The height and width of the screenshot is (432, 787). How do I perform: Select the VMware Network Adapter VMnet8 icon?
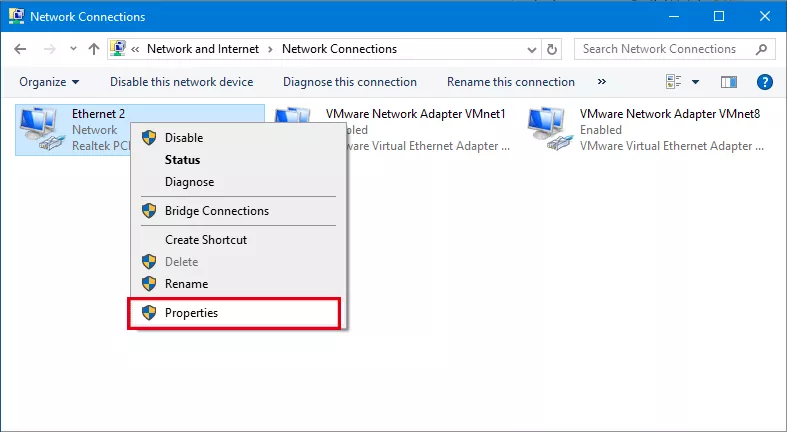click(x=551, y=129)
